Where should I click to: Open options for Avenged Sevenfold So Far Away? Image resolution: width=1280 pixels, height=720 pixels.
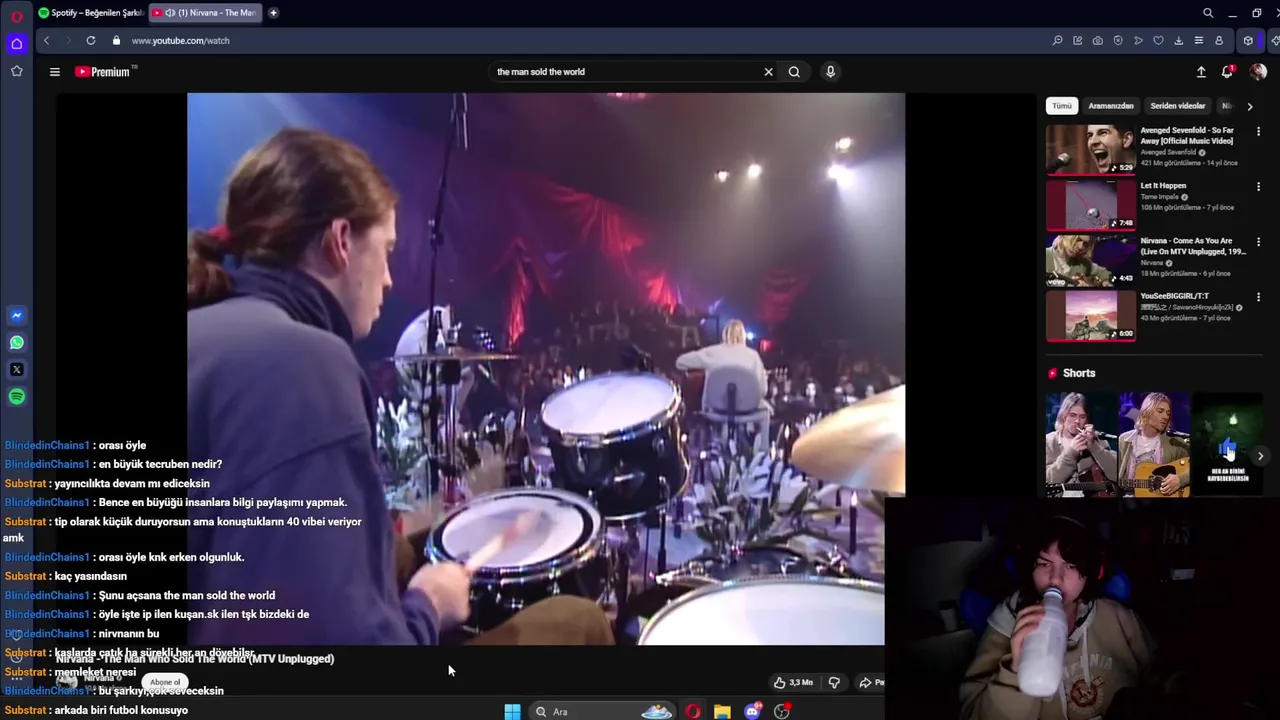1258,131
